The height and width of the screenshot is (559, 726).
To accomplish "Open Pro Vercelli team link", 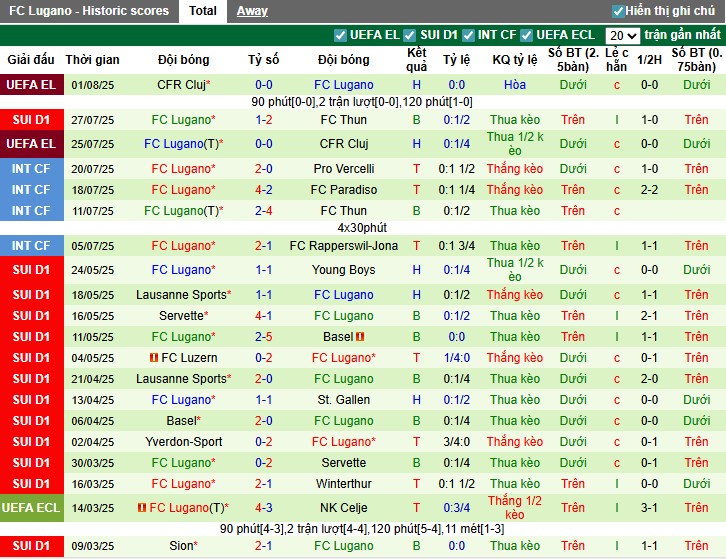I will (344, 169).
